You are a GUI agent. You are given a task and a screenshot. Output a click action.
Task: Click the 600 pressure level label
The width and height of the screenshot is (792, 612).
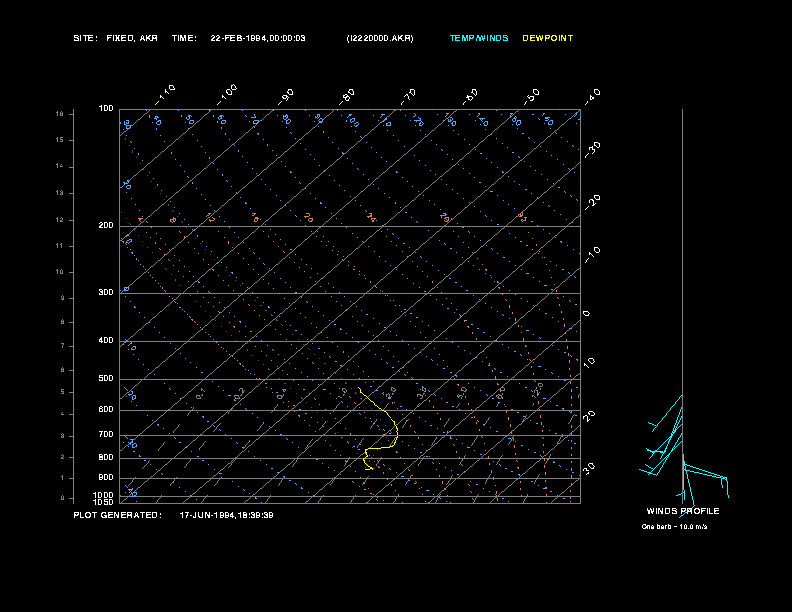coord(106,410)
